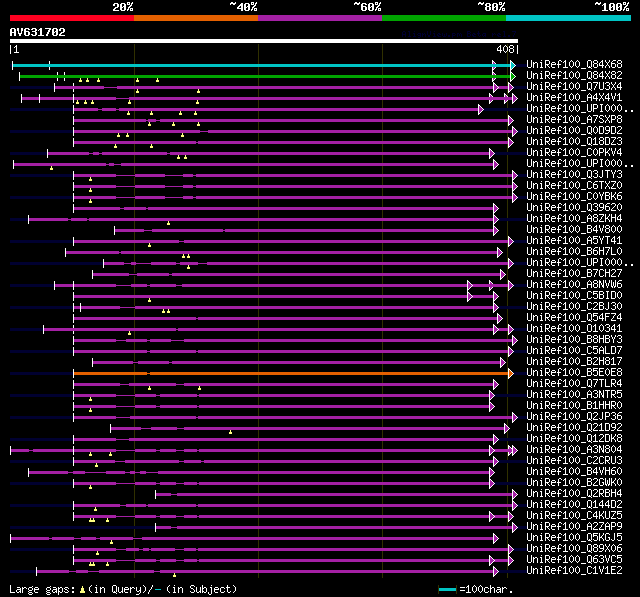This screenshot has height=597, width=640.
Task: Select the UniRef100_Q5KGJ5 label
Action: [574, 538]
